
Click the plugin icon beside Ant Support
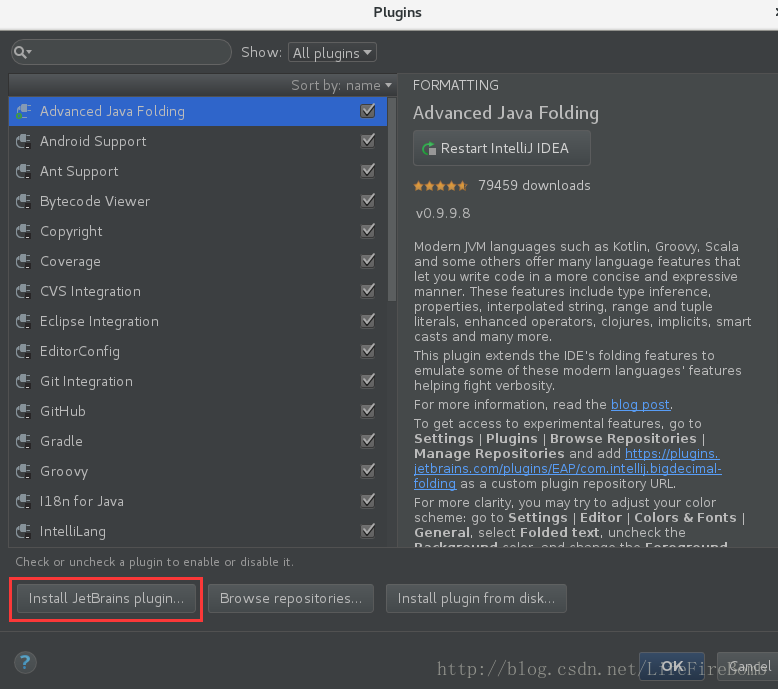(x=23, y=171)
